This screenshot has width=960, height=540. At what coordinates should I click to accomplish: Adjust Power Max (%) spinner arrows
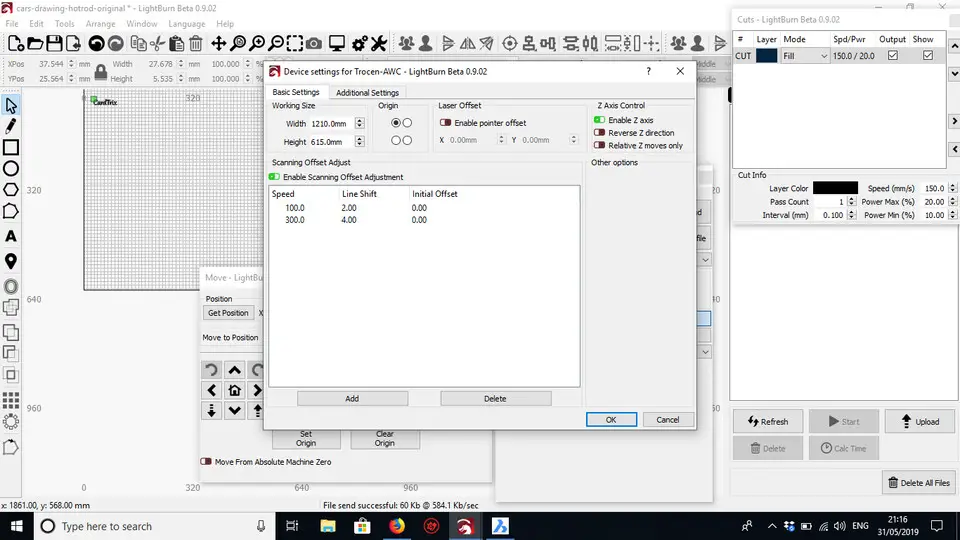click(952, 201)
